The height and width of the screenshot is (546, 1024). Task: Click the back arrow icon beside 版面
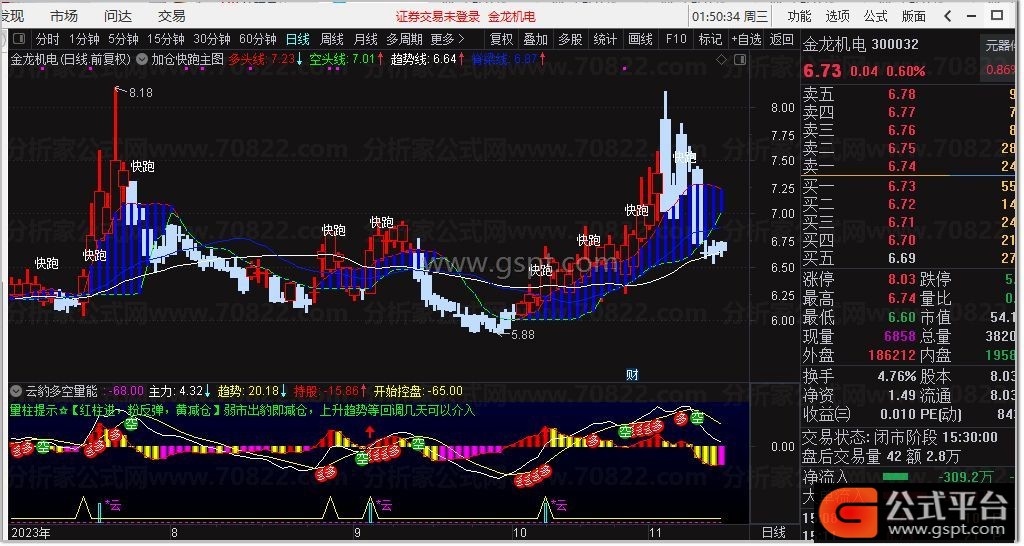(x=948, y=16)
